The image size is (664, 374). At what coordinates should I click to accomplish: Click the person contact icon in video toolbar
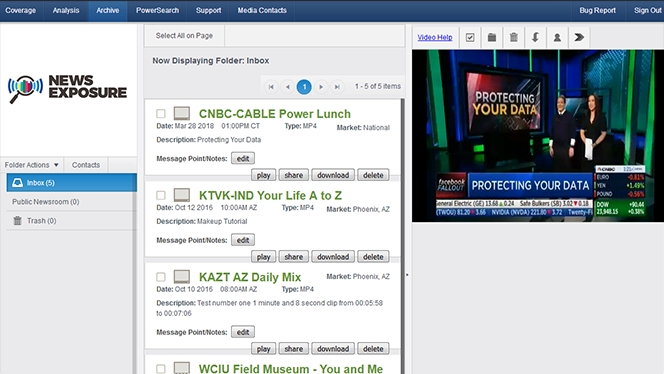pyautogui.click(x=557, y=37)
